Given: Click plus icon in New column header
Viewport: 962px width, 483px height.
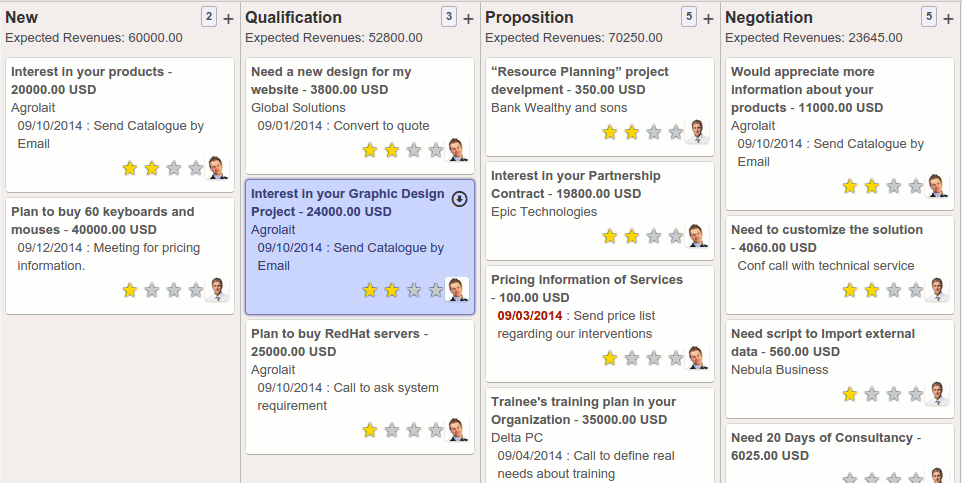Looking at the screenshot, I should (228, 18).
